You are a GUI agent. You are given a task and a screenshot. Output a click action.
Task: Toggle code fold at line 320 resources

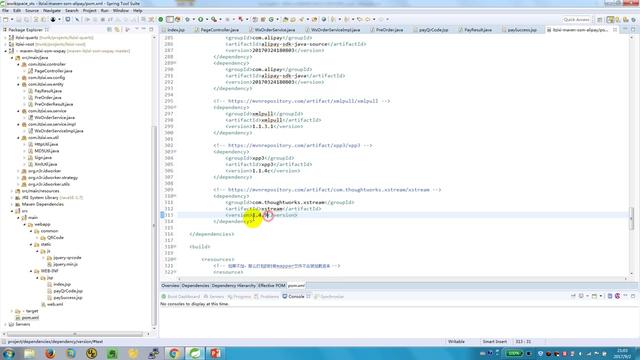pyautogui.click(x=176, y=259)
